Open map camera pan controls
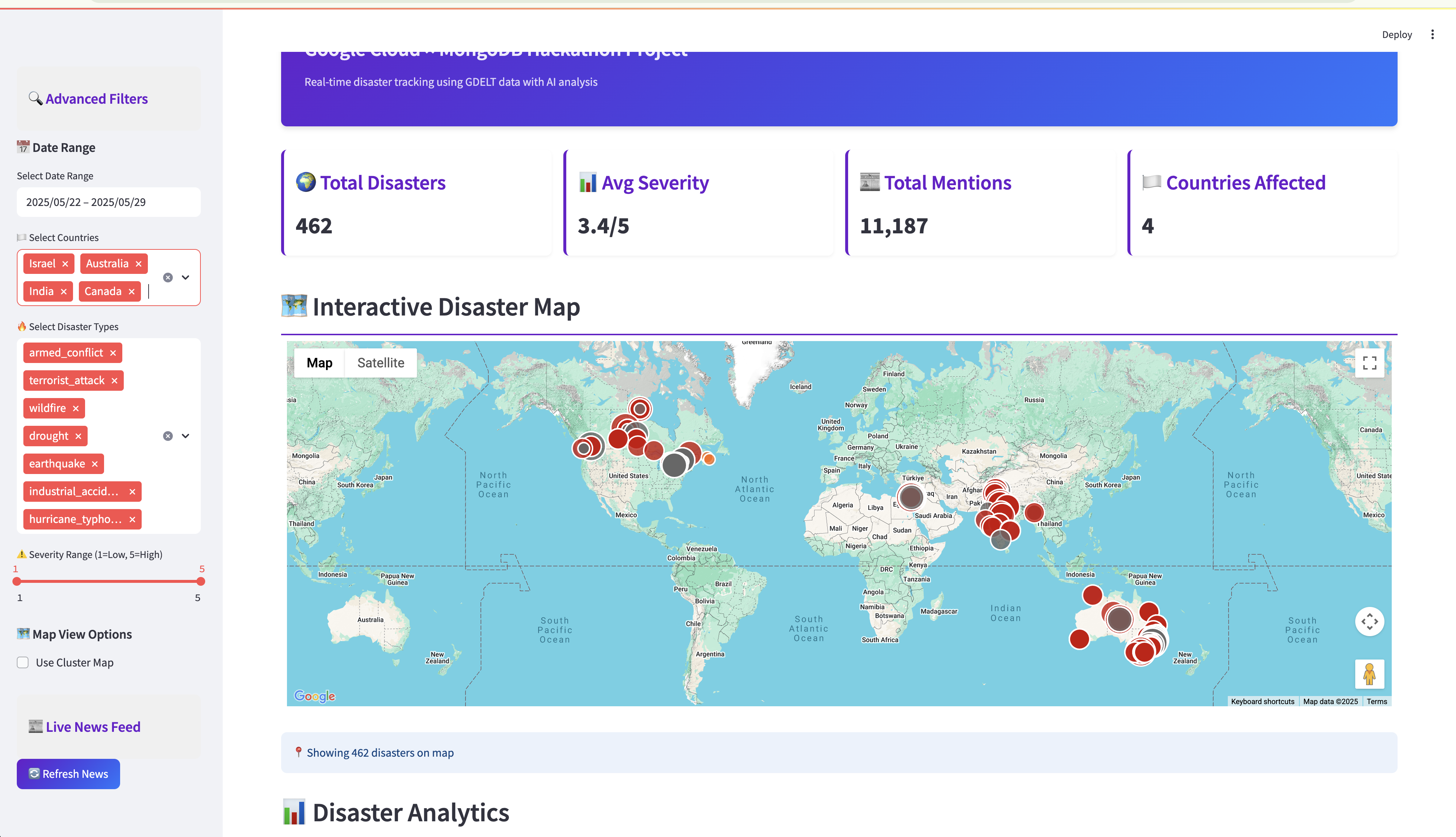This screenshot has width=1456, height=837. point(1369,622)
